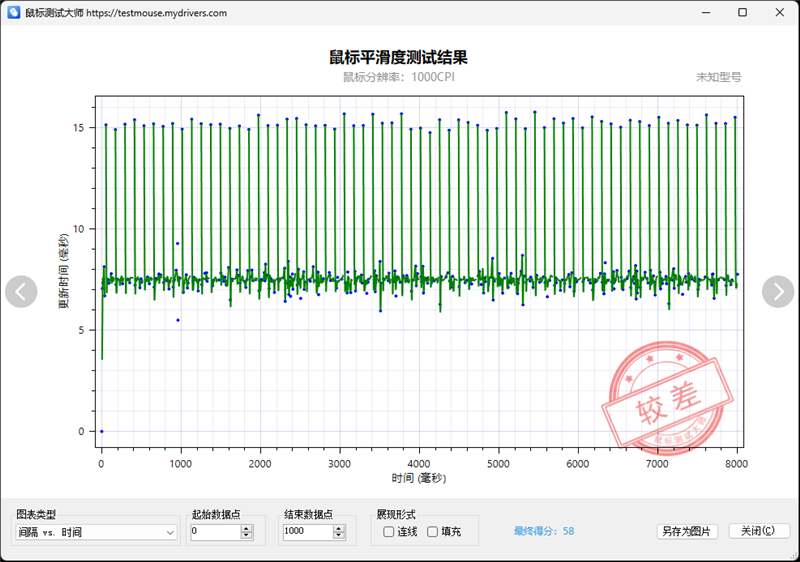
Task: Click inside the 起始数据点 input field
Action: tap(213, 533)
